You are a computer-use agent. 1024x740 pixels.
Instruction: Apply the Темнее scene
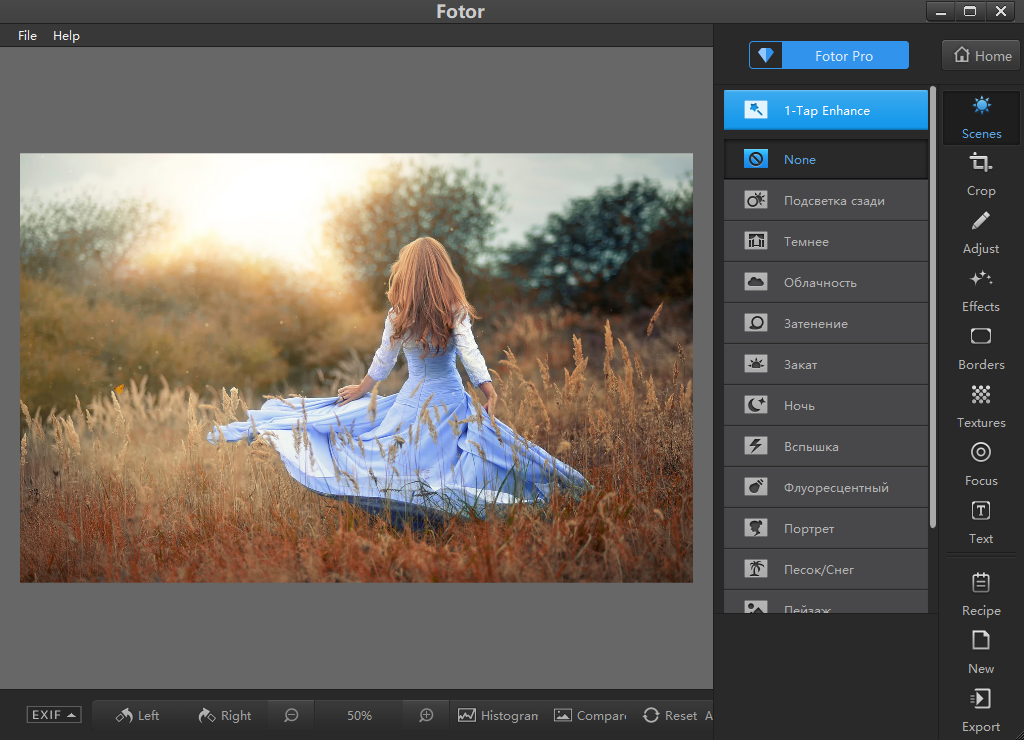[x=826, y=241]
